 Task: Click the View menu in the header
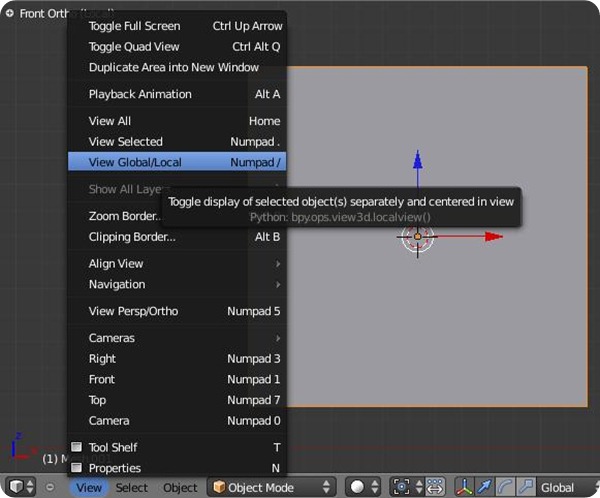89,487
